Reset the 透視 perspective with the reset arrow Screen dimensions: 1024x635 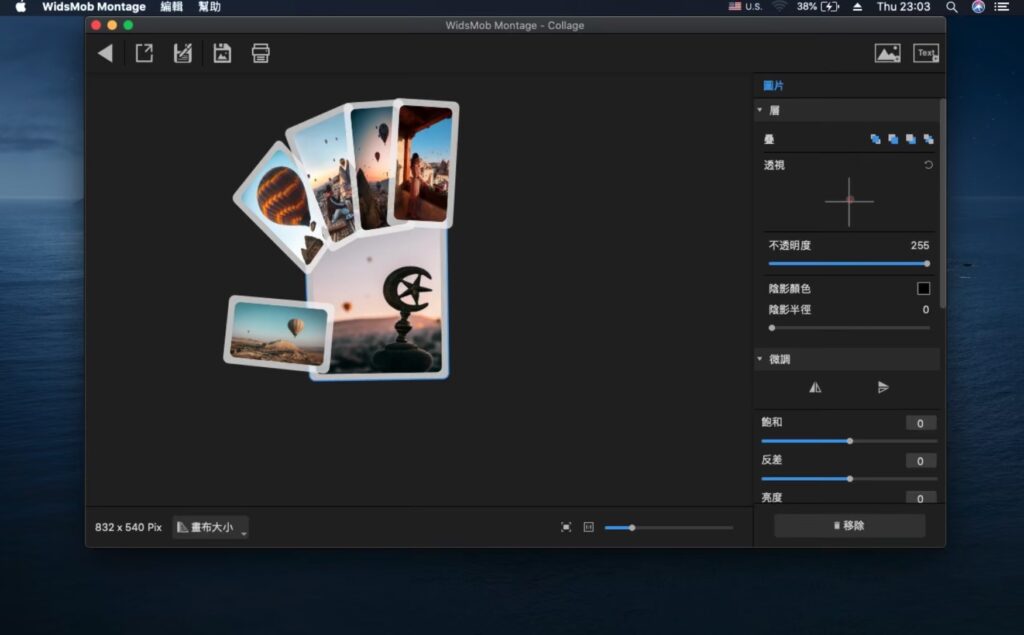click(928, 164)
